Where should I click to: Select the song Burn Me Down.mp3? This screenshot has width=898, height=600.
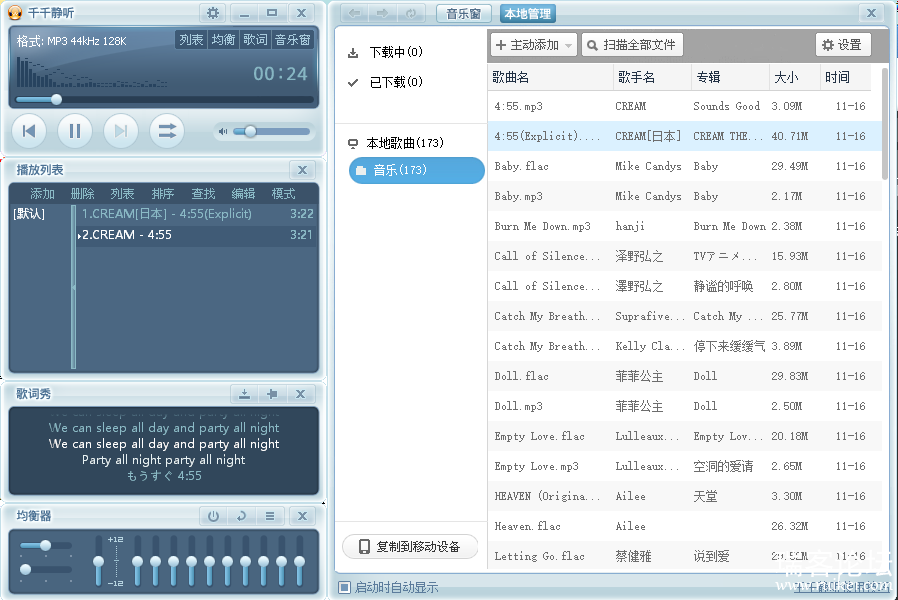click(684, 226)
